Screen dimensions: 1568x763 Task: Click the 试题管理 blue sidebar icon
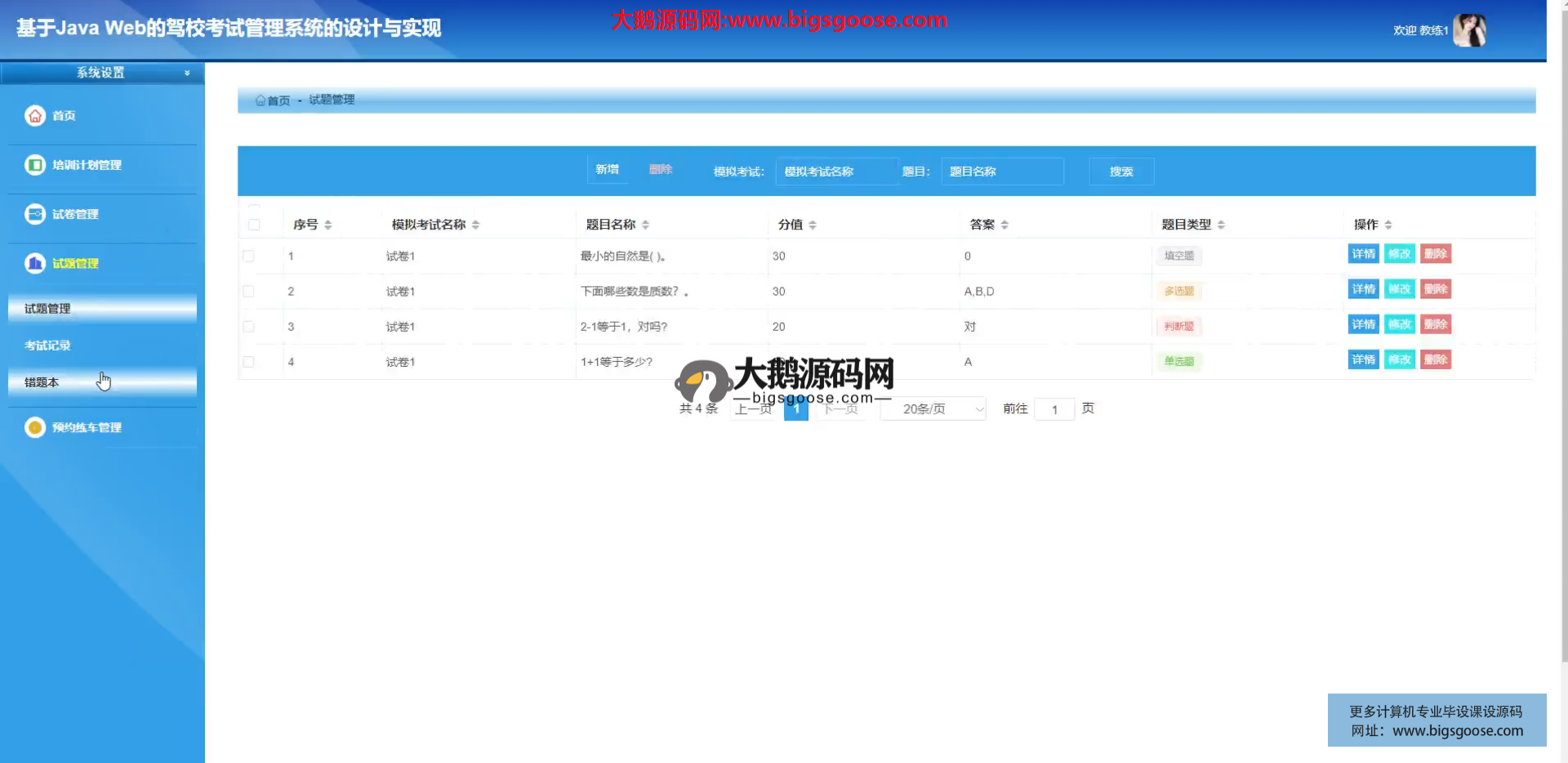tap(35, 263)
